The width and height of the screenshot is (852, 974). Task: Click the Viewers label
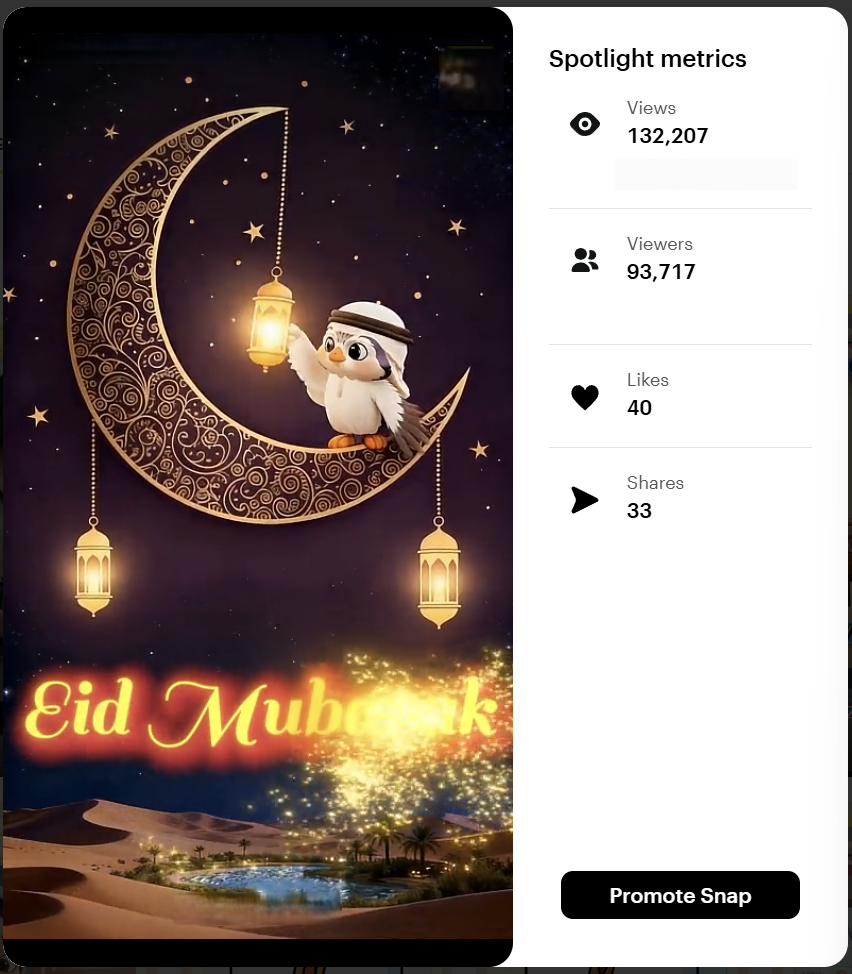coord(659,244)
